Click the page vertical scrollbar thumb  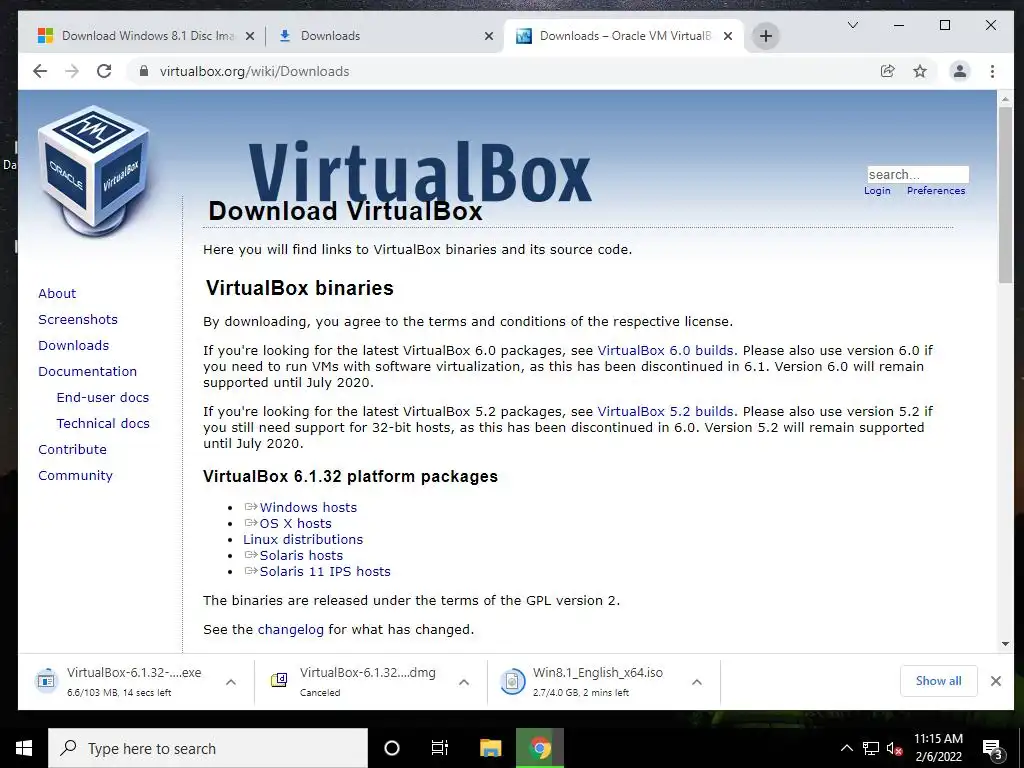1005,194
